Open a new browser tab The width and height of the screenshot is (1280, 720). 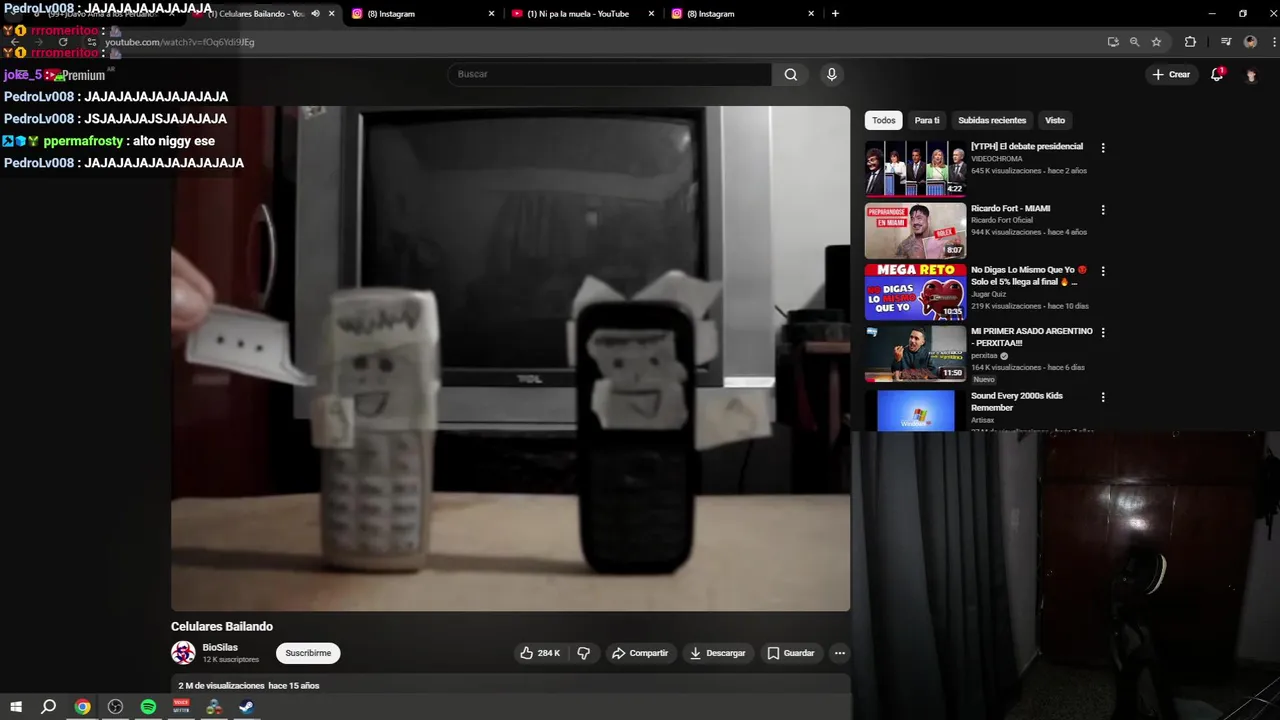(835, 14)
